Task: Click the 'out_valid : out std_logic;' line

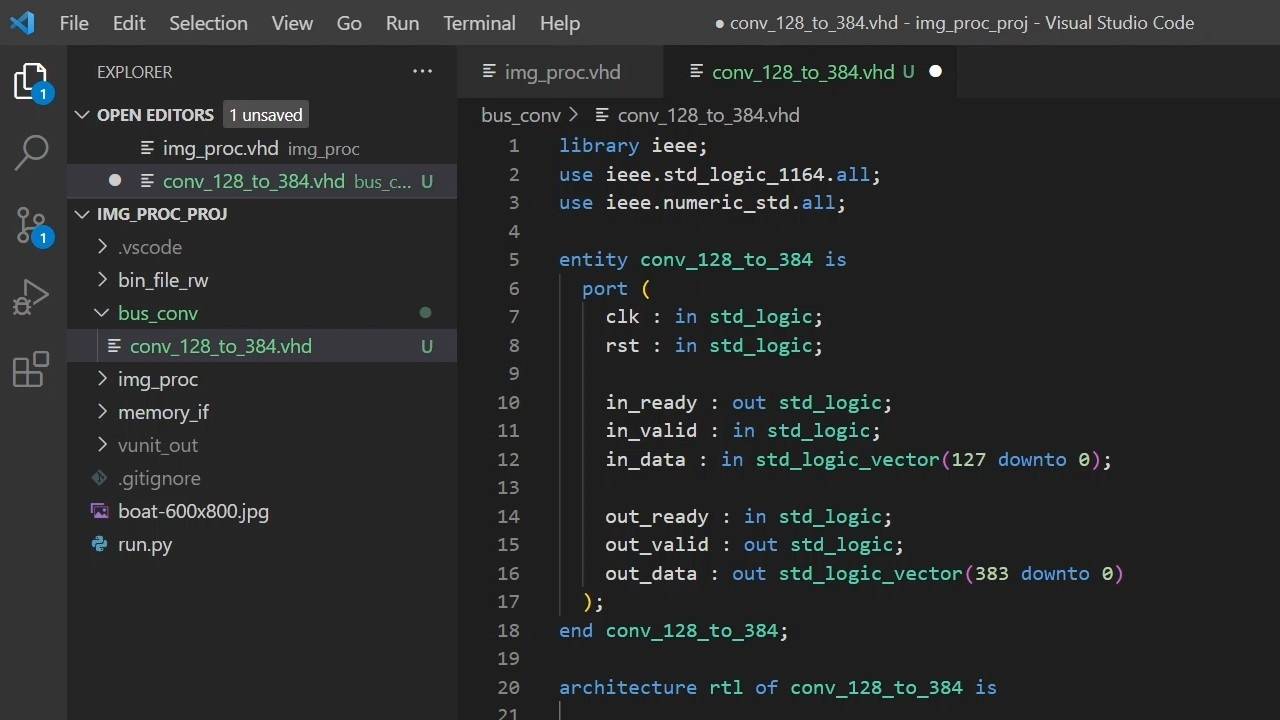Action: click(755, 545)
